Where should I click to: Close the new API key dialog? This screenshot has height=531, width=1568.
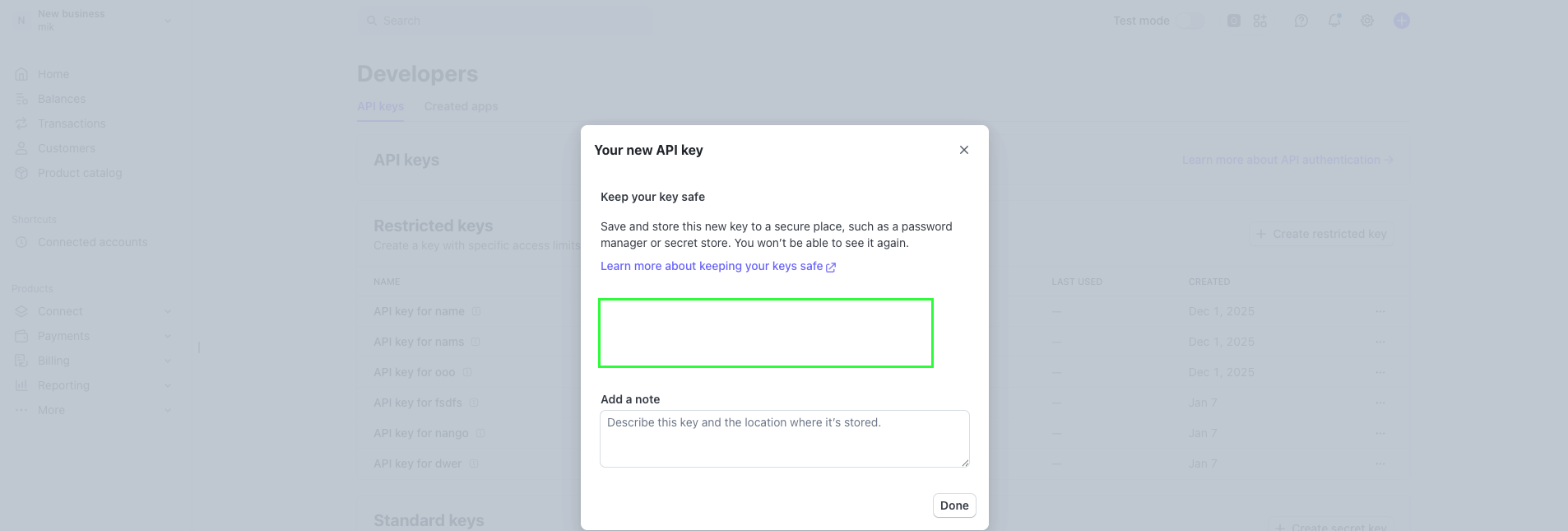[964, 150]
